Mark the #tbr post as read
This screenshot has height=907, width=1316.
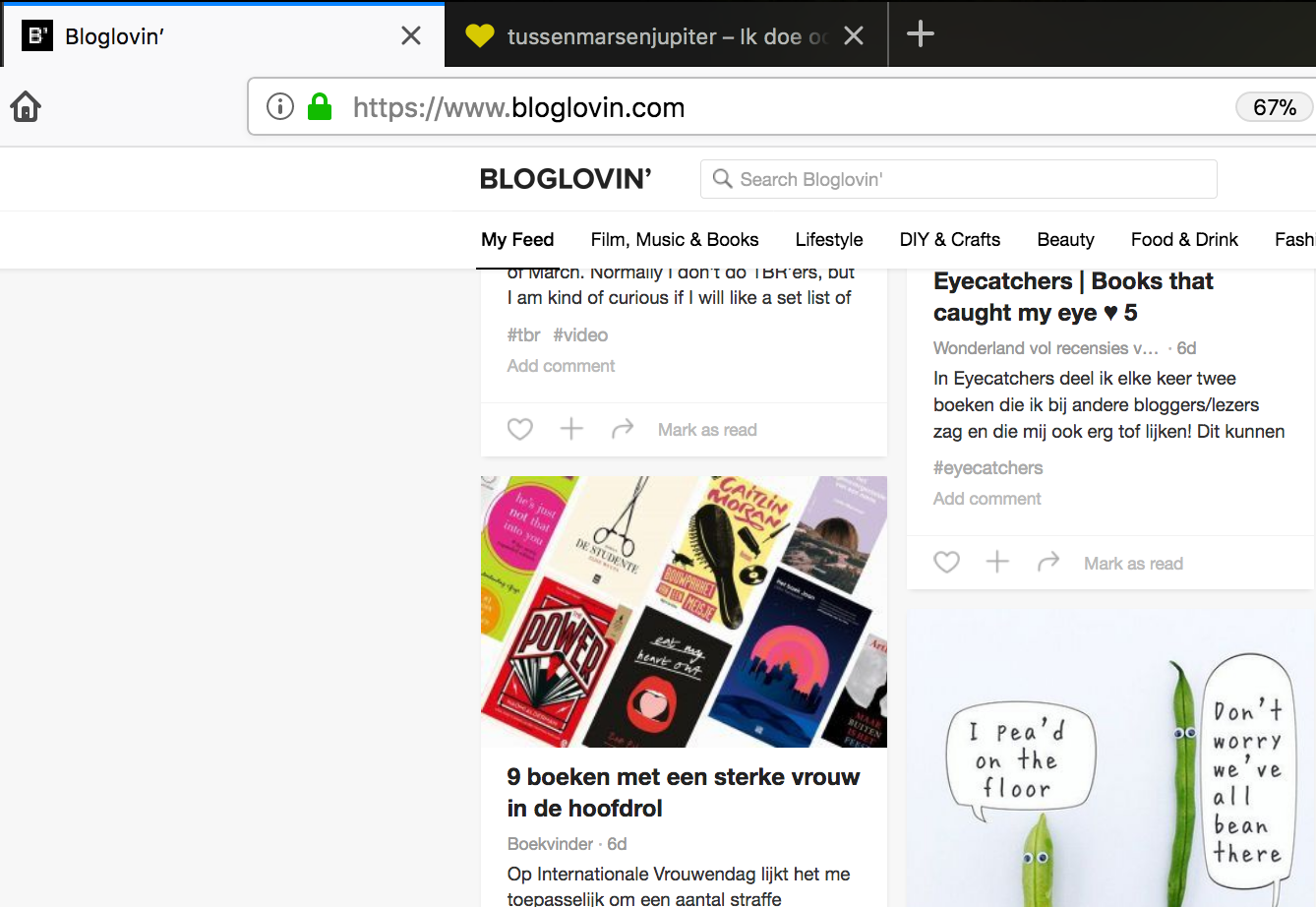pos(707,430)
